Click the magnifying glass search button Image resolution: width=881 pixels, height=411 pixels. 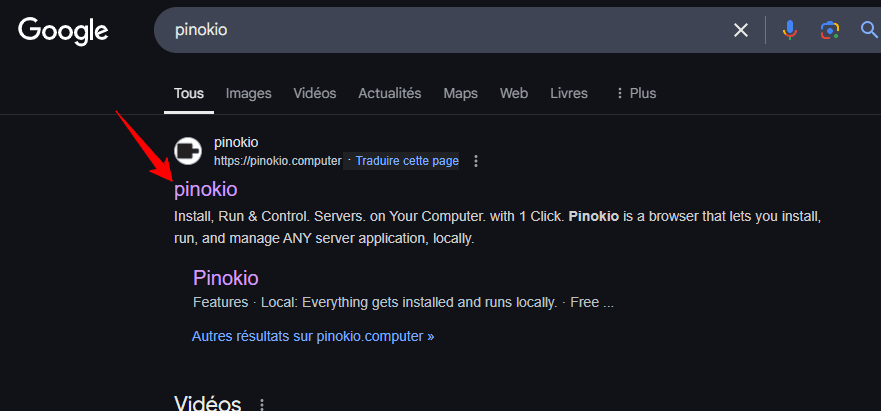tap(869, 29)
